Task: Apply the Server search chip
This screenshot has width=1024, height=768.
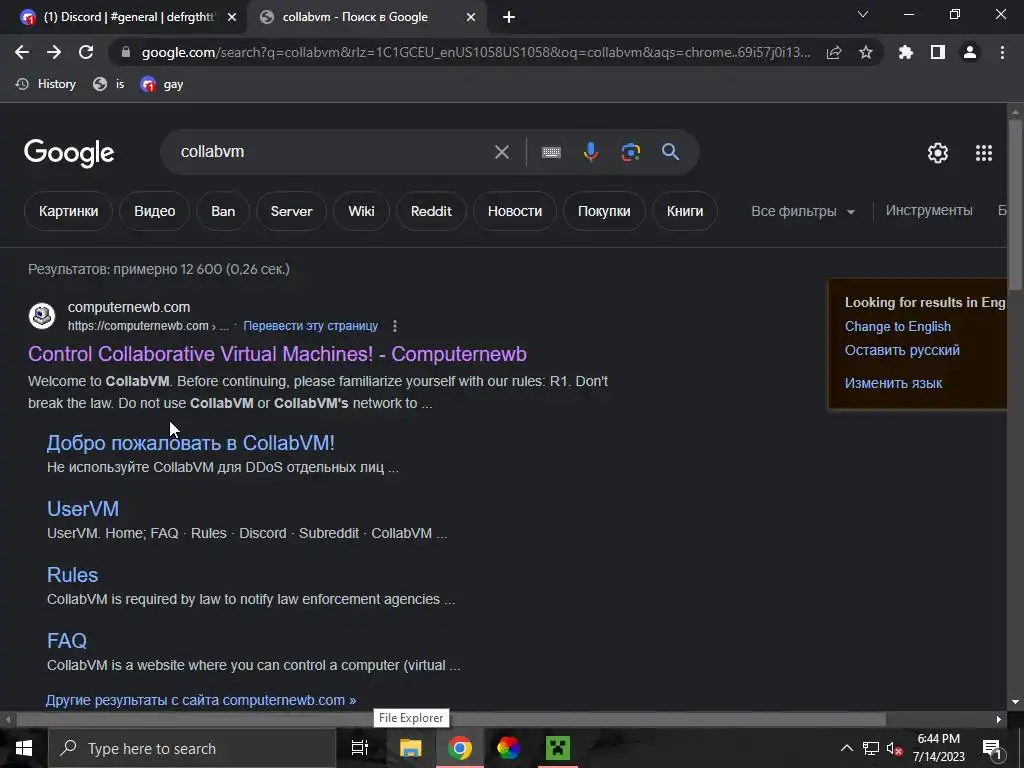Action: (x=291, y=211)
